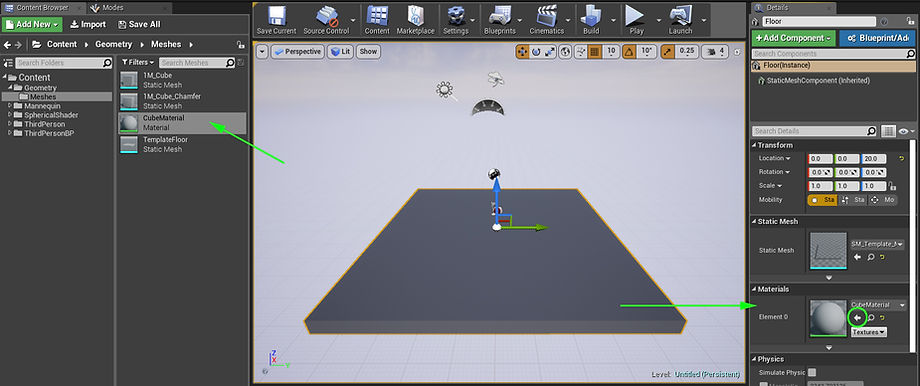Click the Content Browser lock icon
This screenshot has height=386, width=920.
pos(241,45)
